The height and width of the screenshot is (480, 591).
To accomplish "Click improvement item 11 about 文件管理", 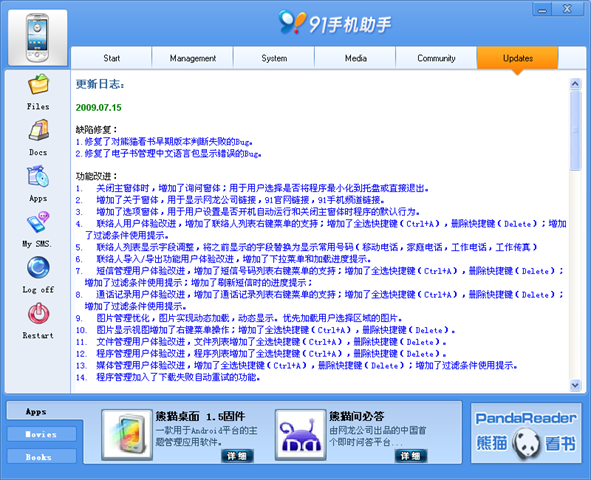I will point(261,342).
